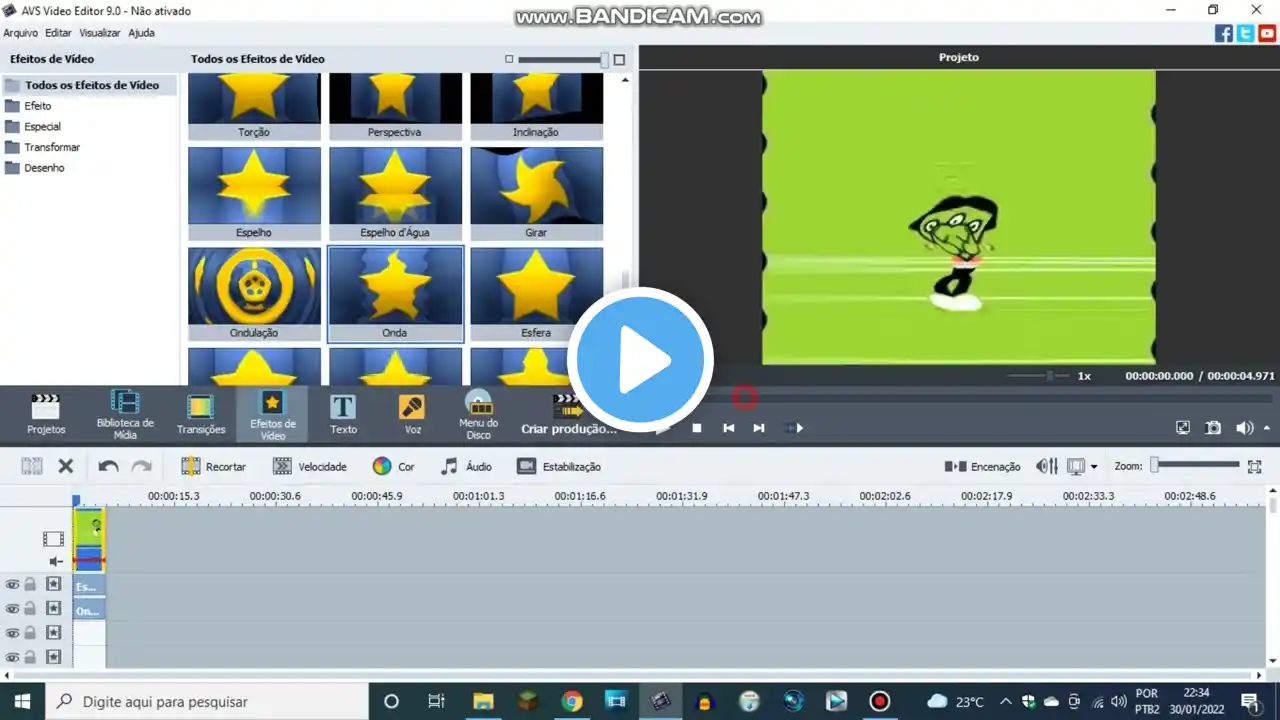Lock the On... effect track

coord(30,609)
